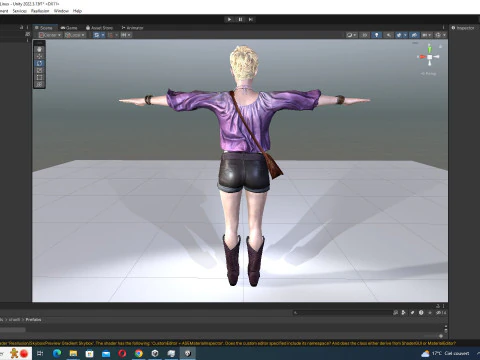Switch to the Game tab
The image size is (480, 360).
[69, 28]
